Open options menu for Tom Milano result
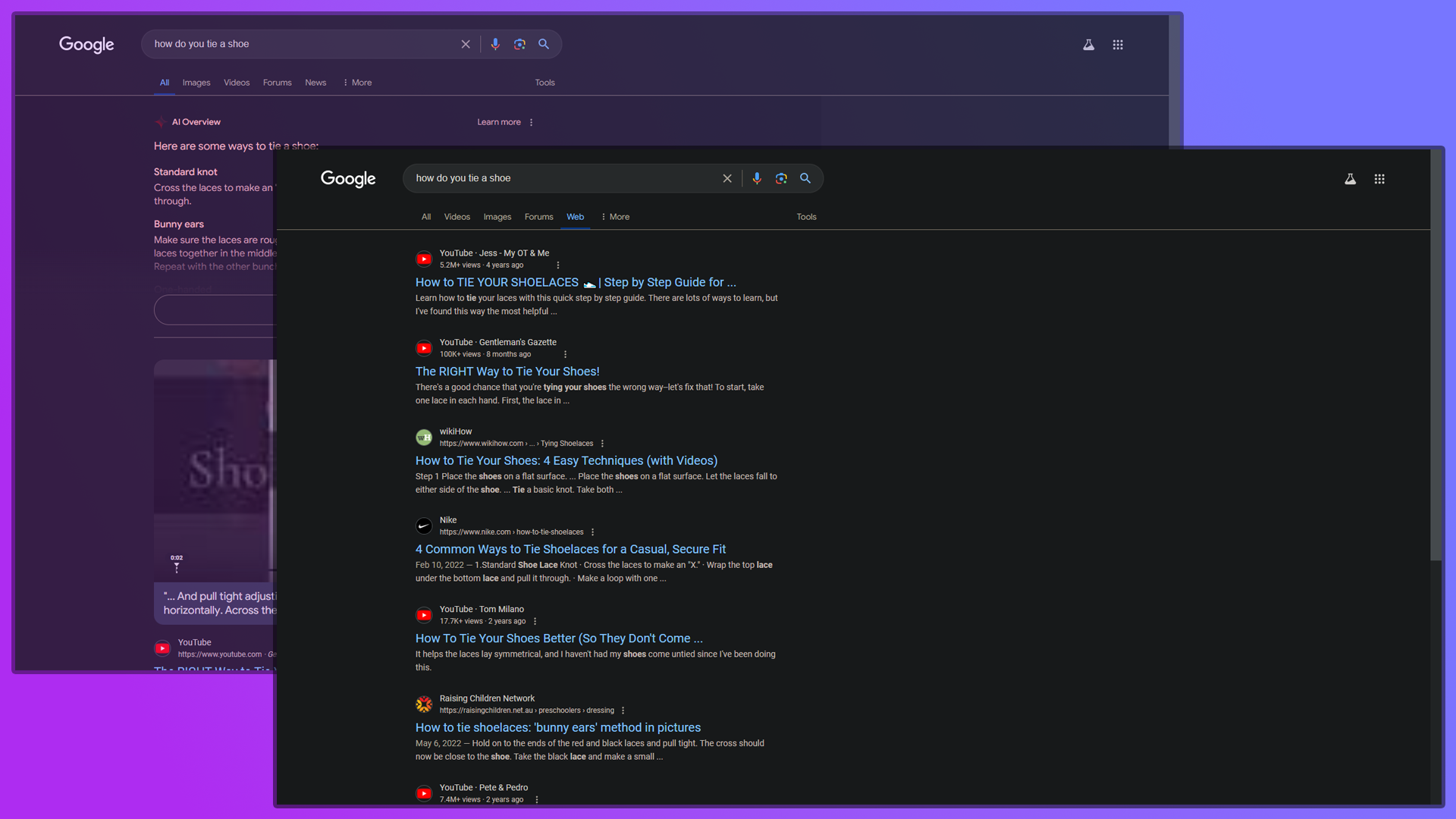The image size is (1456, 819). pyautogui.click(x=535, y=621)
